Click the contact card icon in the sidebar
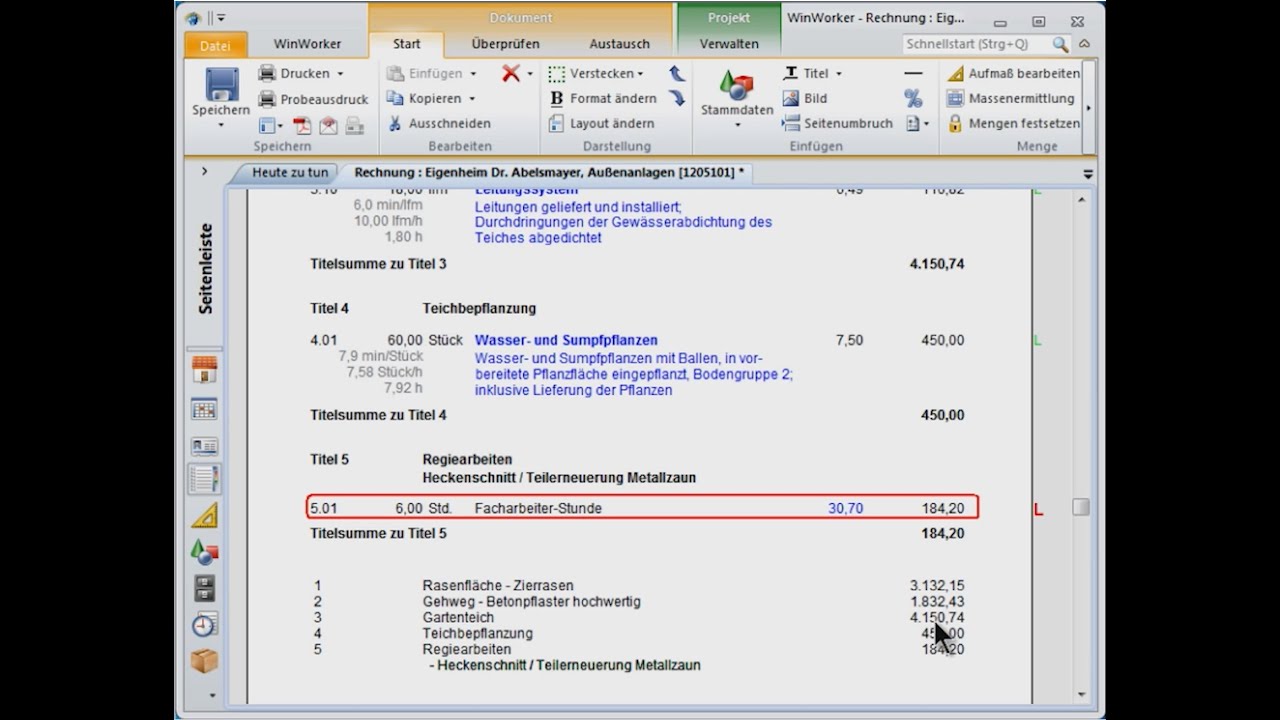This screenshot has width=1280, height=720. tap(204, 446)
